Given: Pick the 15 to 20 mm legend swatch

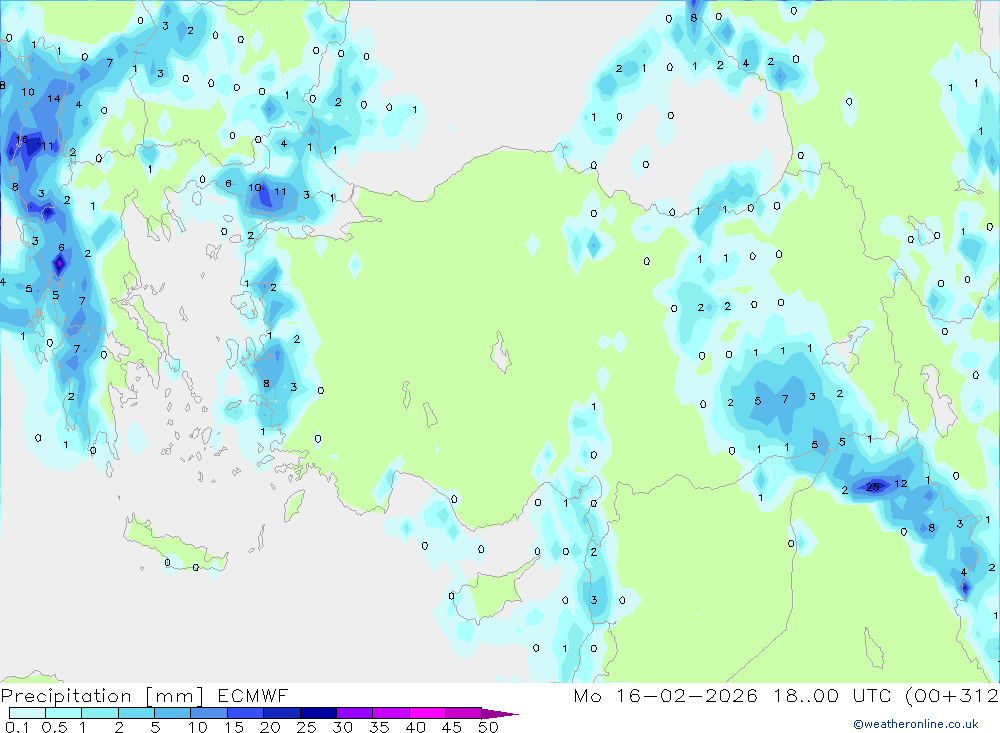Looking at the screenshot, I should [246, 713].
